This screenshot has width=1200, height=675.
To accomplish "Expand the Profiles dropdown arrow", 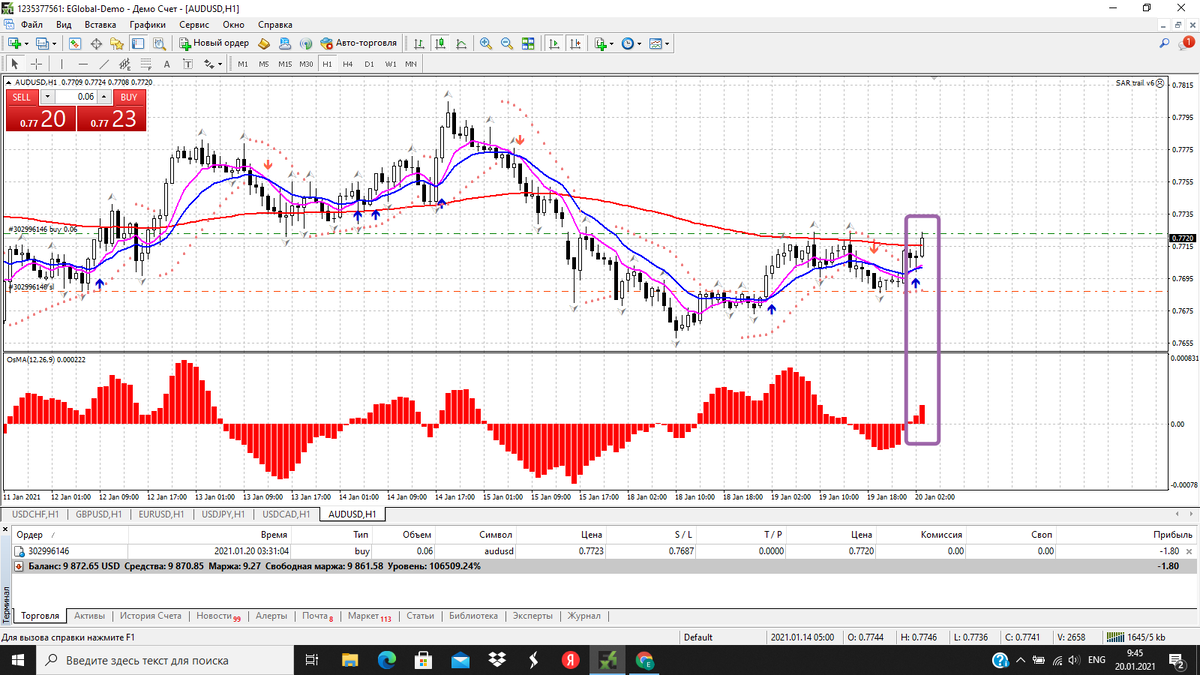I will (55, 43).
